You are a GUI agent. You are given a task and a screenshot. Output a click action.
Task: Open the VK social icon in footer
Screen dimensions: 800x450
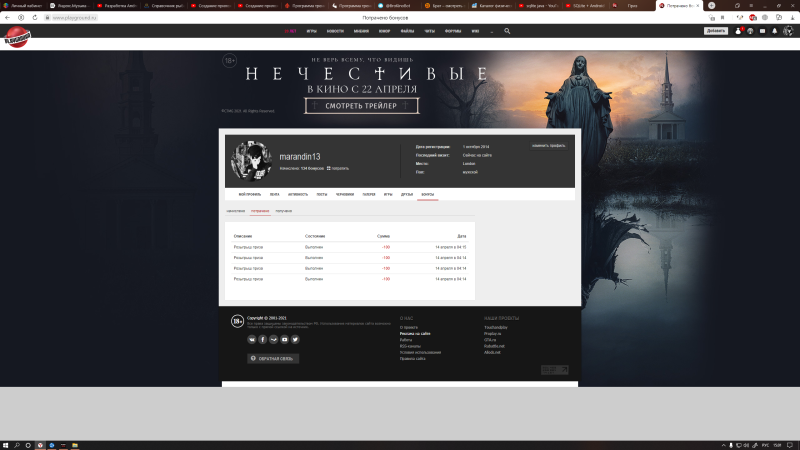pos(252,339)
